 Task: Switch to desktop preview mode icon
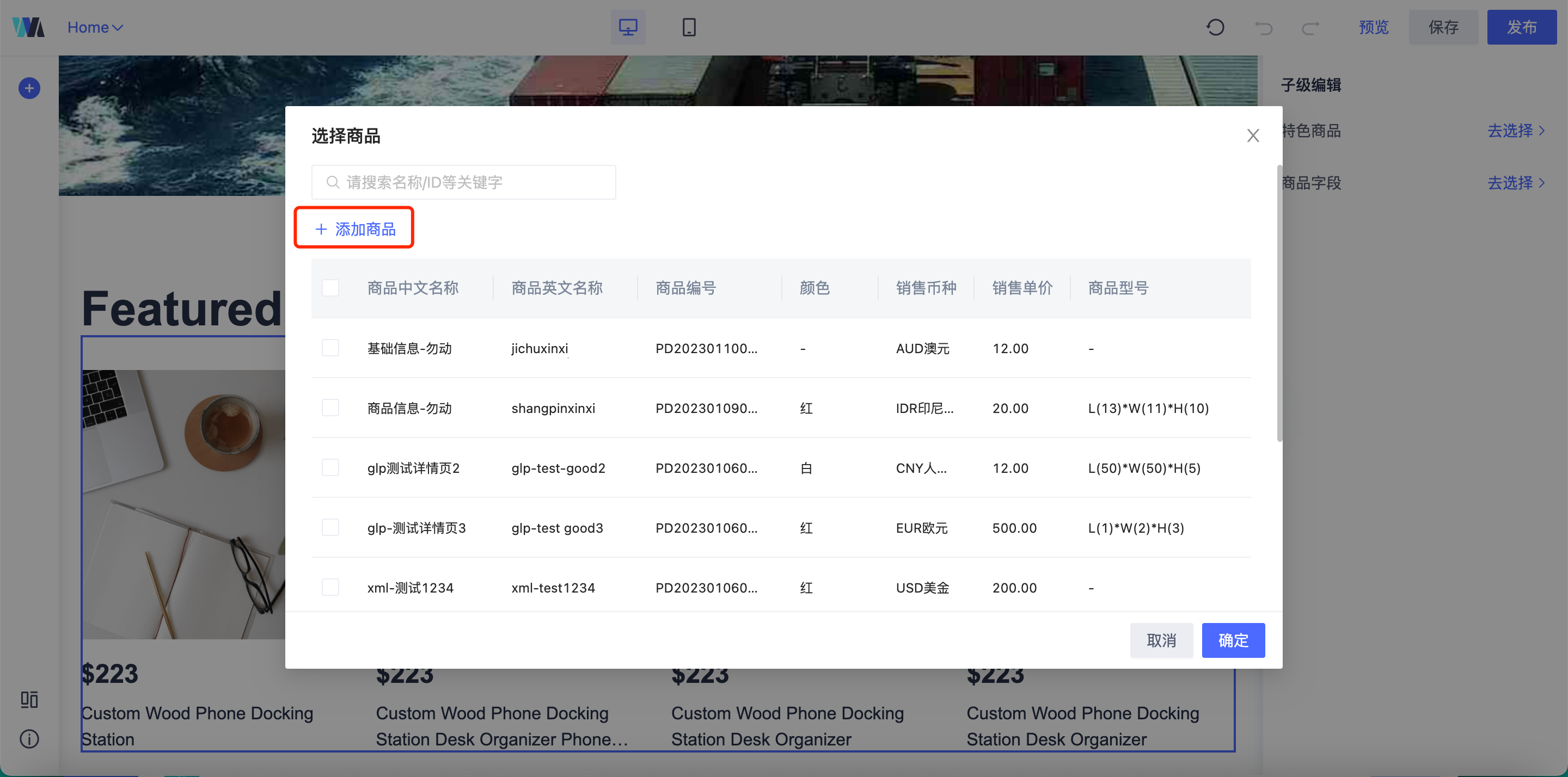pos(628,27)
